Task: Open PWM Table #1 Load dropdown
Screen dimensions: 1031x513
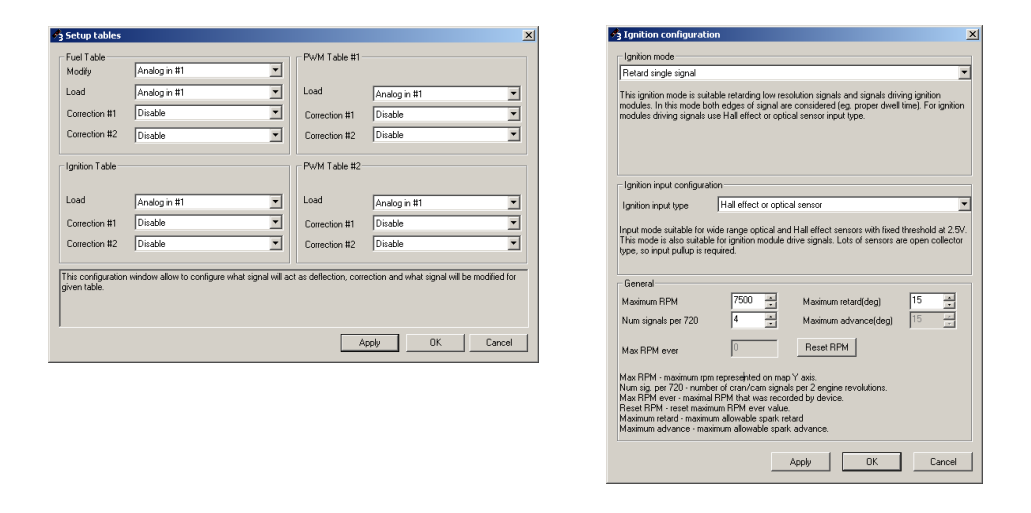Action: [x=513, y=94]
